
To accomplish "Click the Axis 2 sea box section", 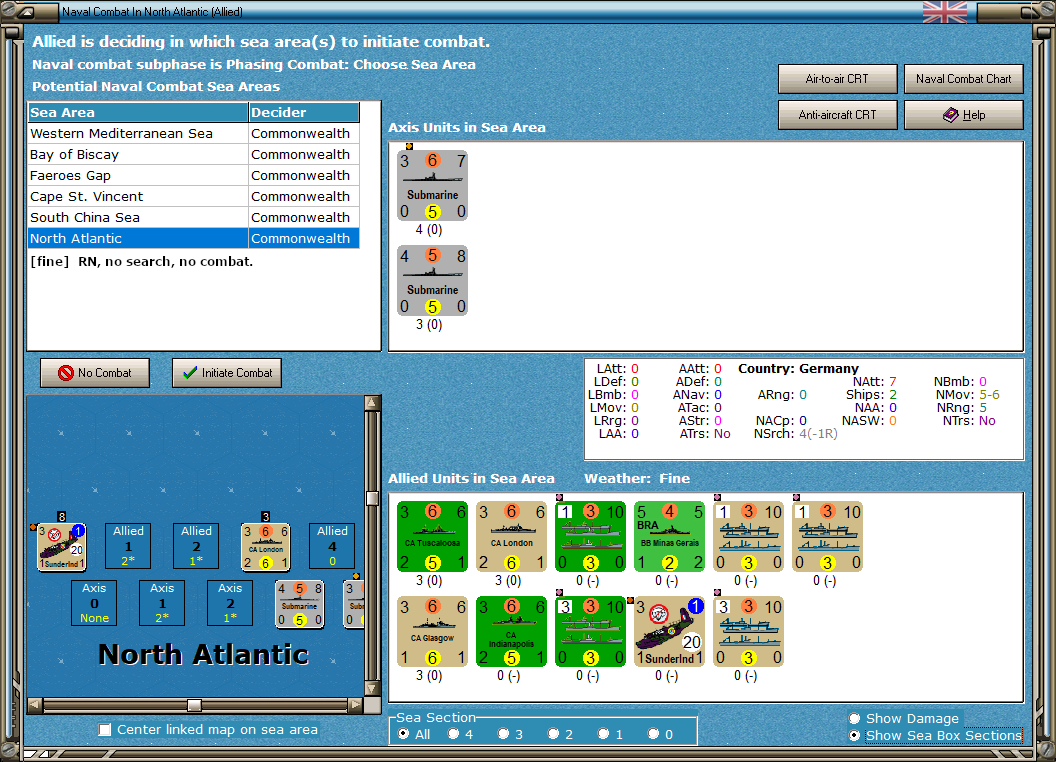I will pyautogui.click(x=230, y=603).
